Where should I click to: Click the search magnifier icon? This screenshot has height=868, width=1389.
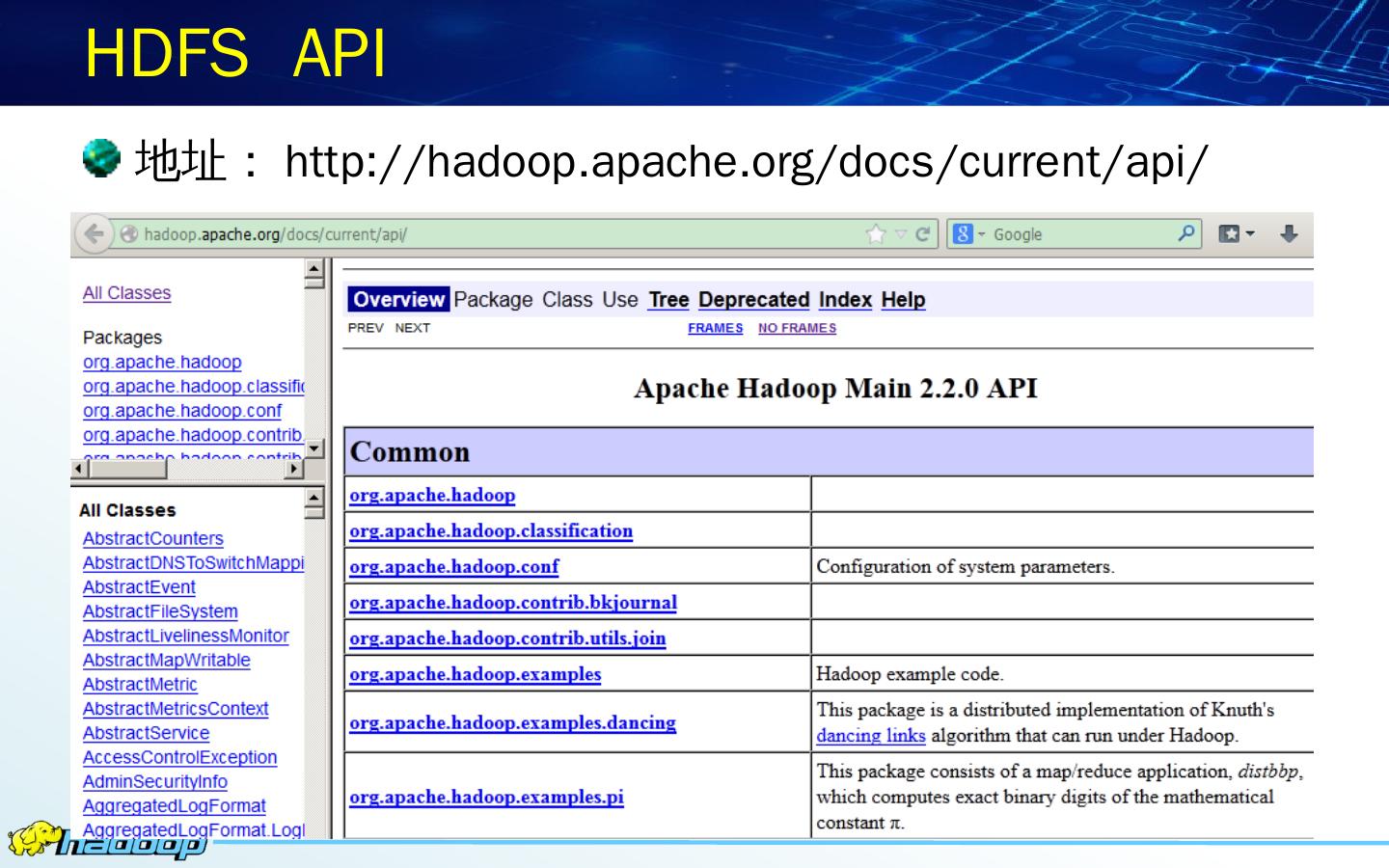(1185, 233)
